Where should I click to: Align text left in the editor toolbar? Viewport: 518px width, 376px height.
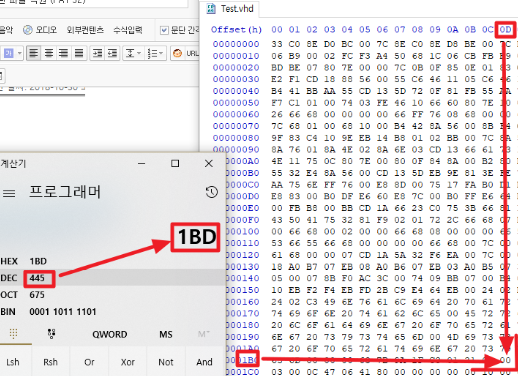coord(33,53)
